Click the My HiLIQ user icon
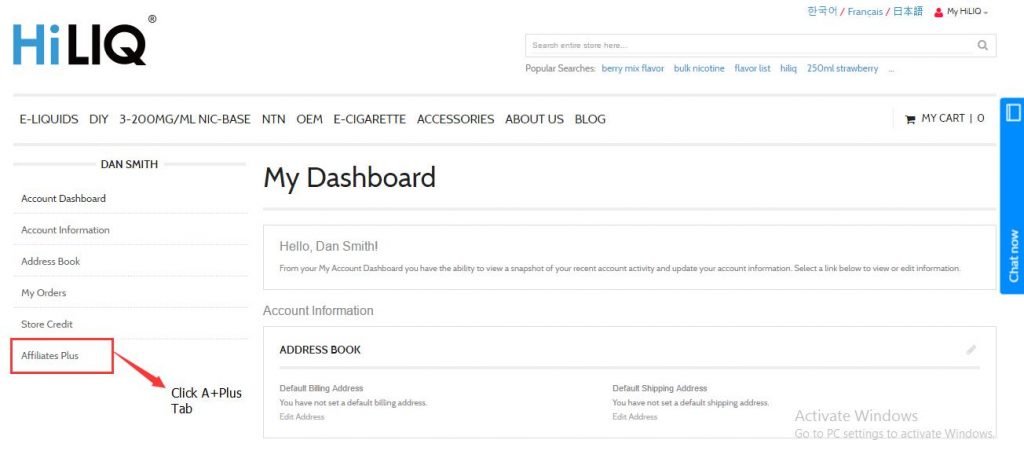This screenshot has height=451, width=1024. pyautogui.click(x=938, y=12)
